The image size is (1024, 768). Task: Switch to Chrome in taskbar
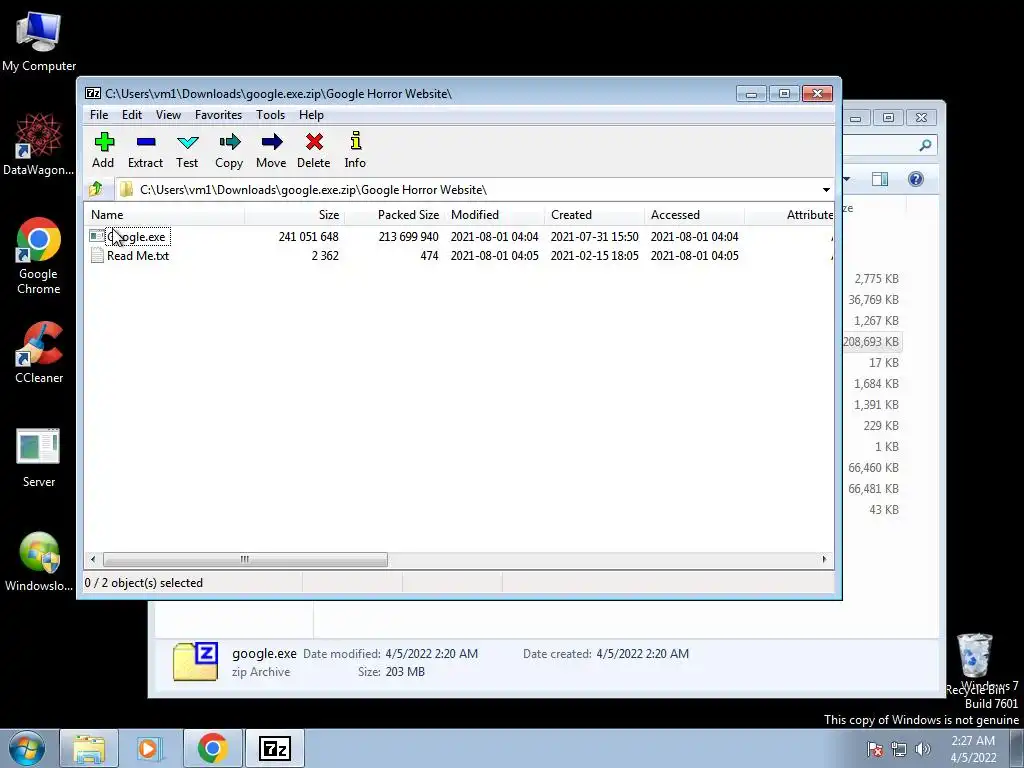(x=212, y=748)
